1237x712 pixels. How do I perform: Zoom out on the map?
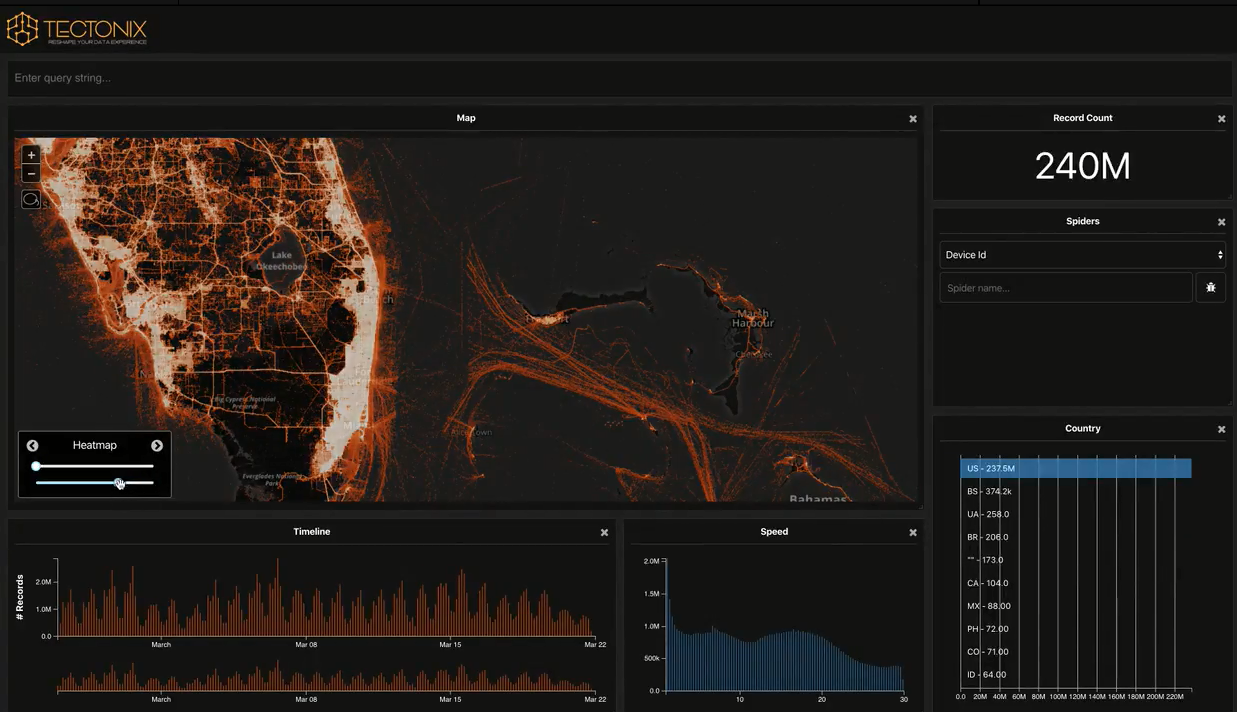click(x=31, y=174)
